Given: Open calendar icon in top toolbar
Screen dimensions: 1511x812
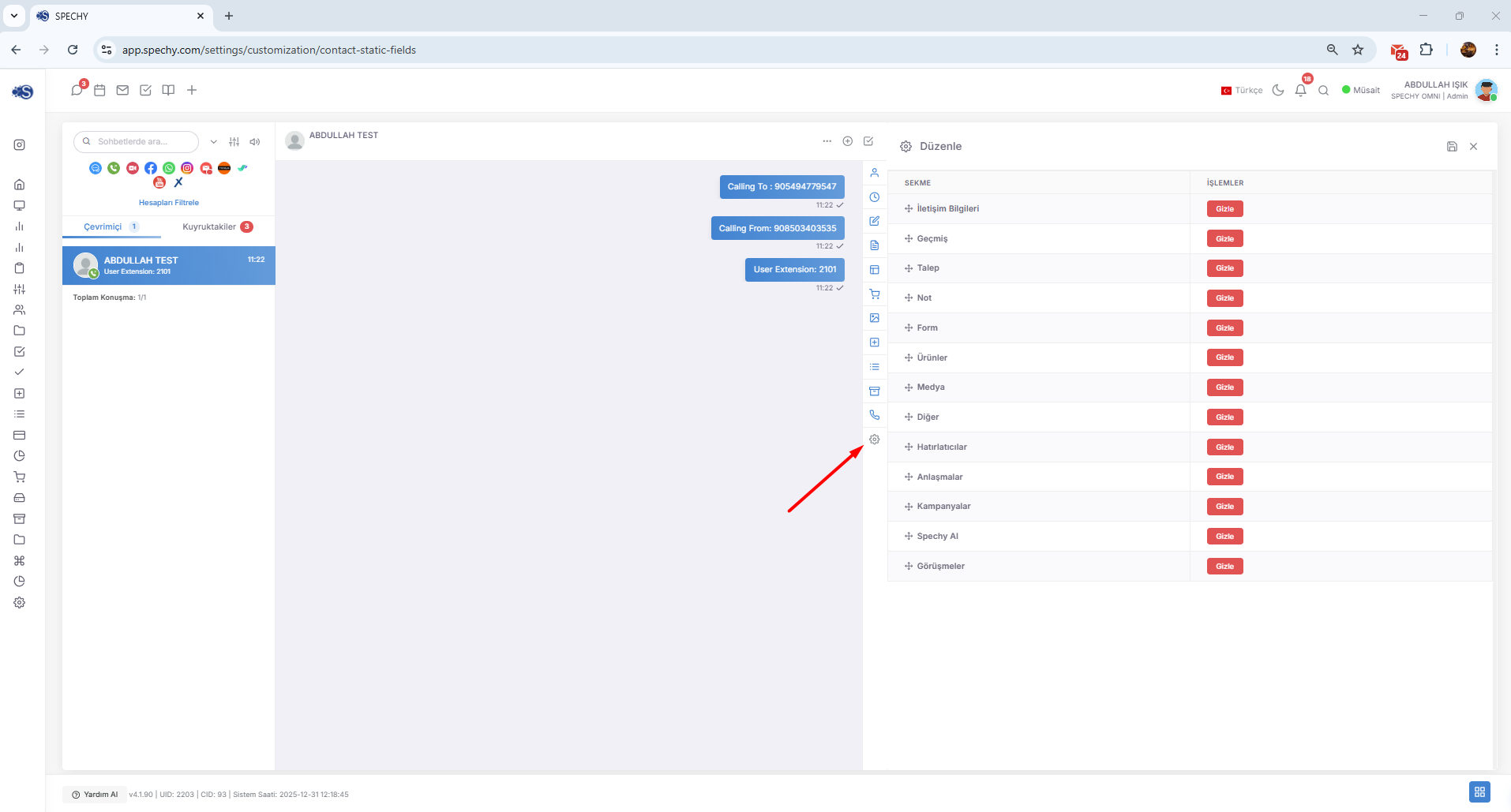Looking at the screenshot, I should click(x=99, y=90).
